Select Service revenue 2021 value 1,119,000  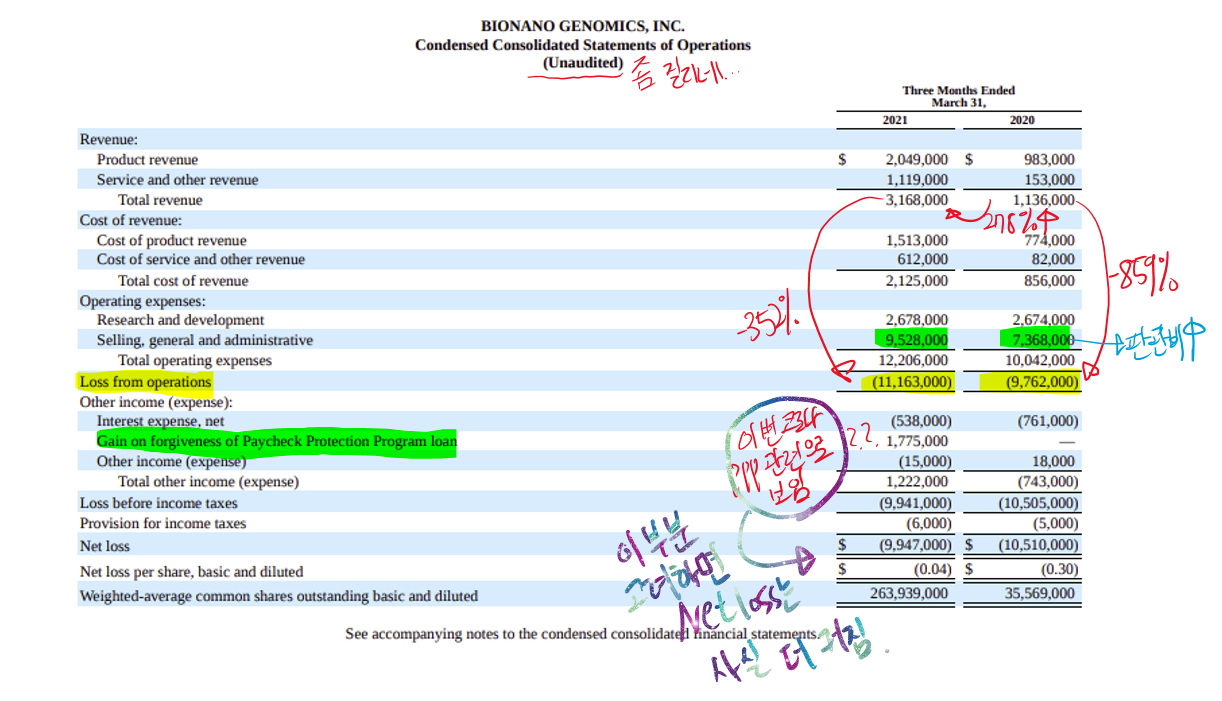point(917,180)
